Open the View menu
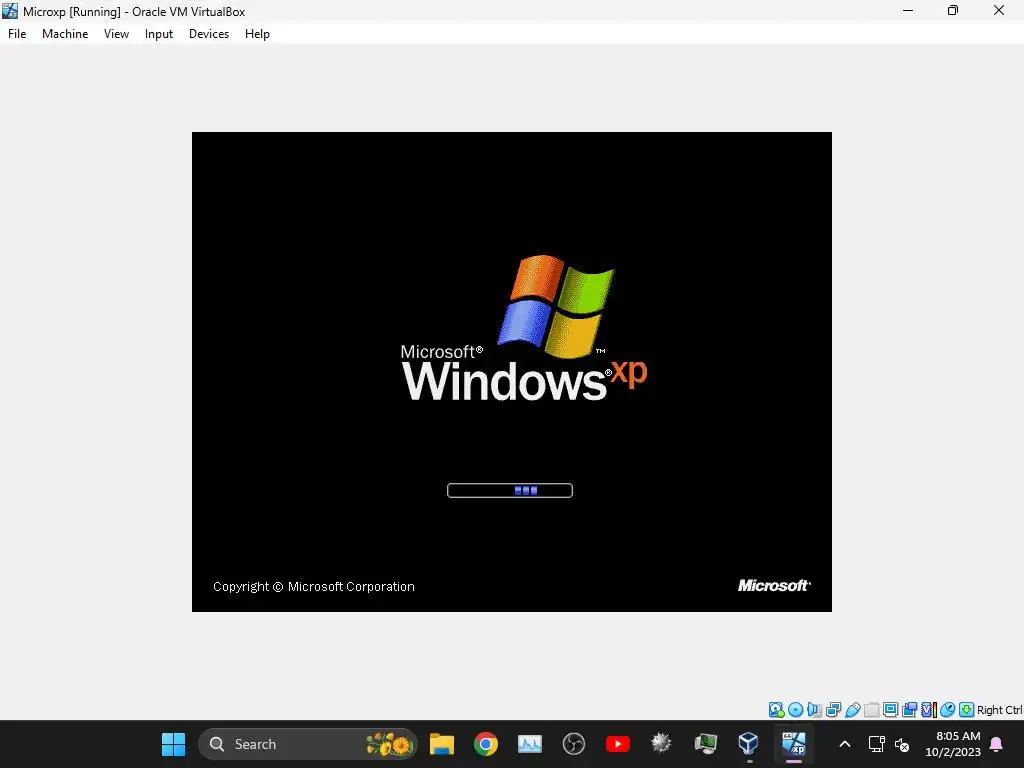The height and width of the screenshot is (768, 1024). [116, 34]
